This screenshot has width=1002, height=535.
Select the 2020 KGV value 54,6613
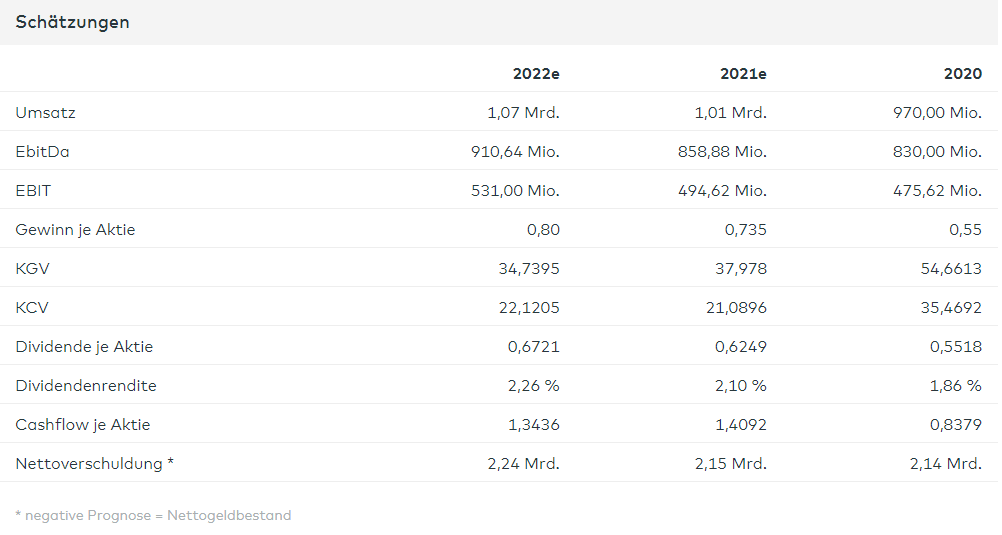pyautogui.click(x=948, y=269)
